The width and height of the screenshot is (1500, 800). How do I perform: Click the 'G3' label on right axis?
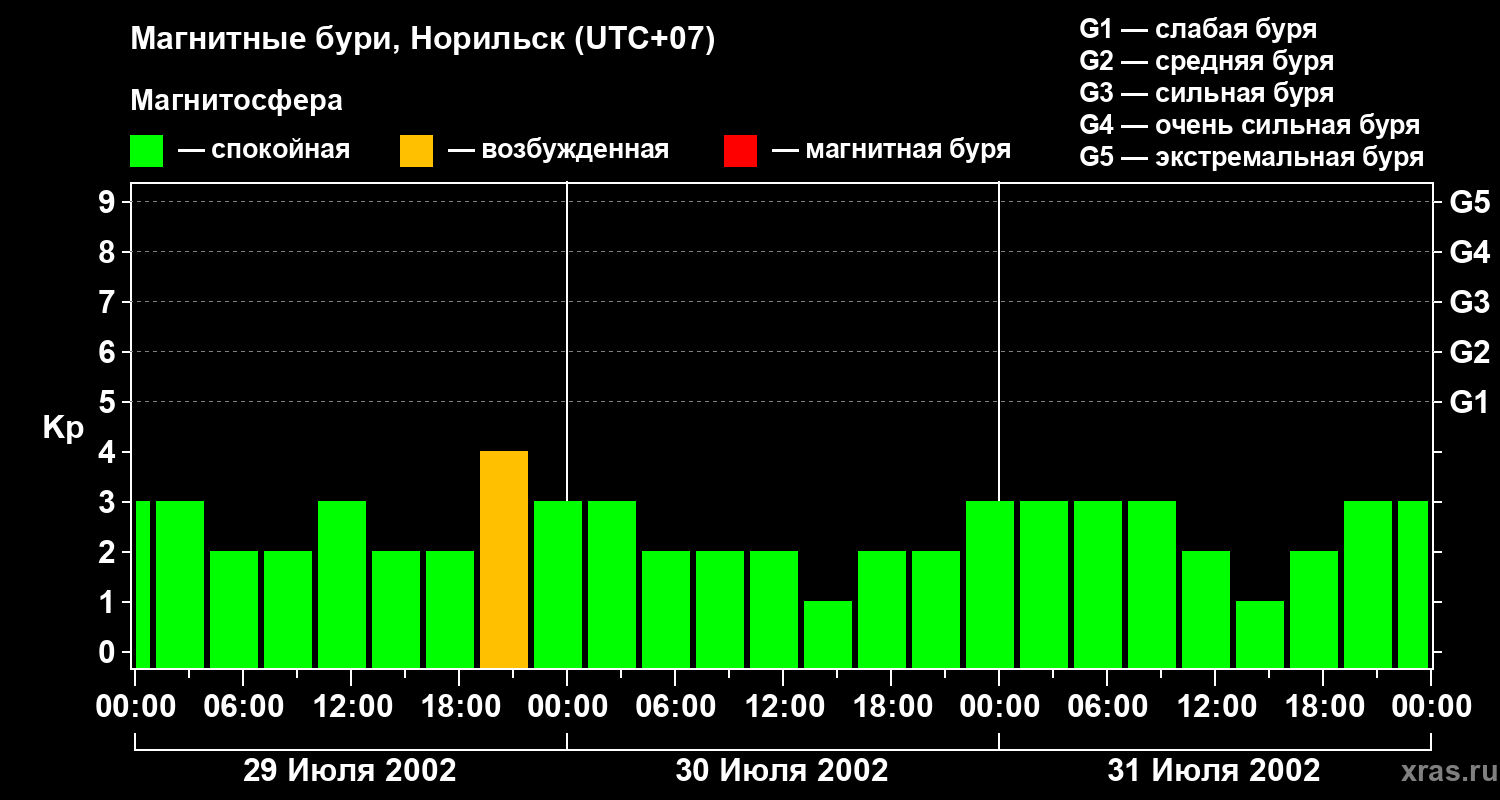tap(1469, 302)
